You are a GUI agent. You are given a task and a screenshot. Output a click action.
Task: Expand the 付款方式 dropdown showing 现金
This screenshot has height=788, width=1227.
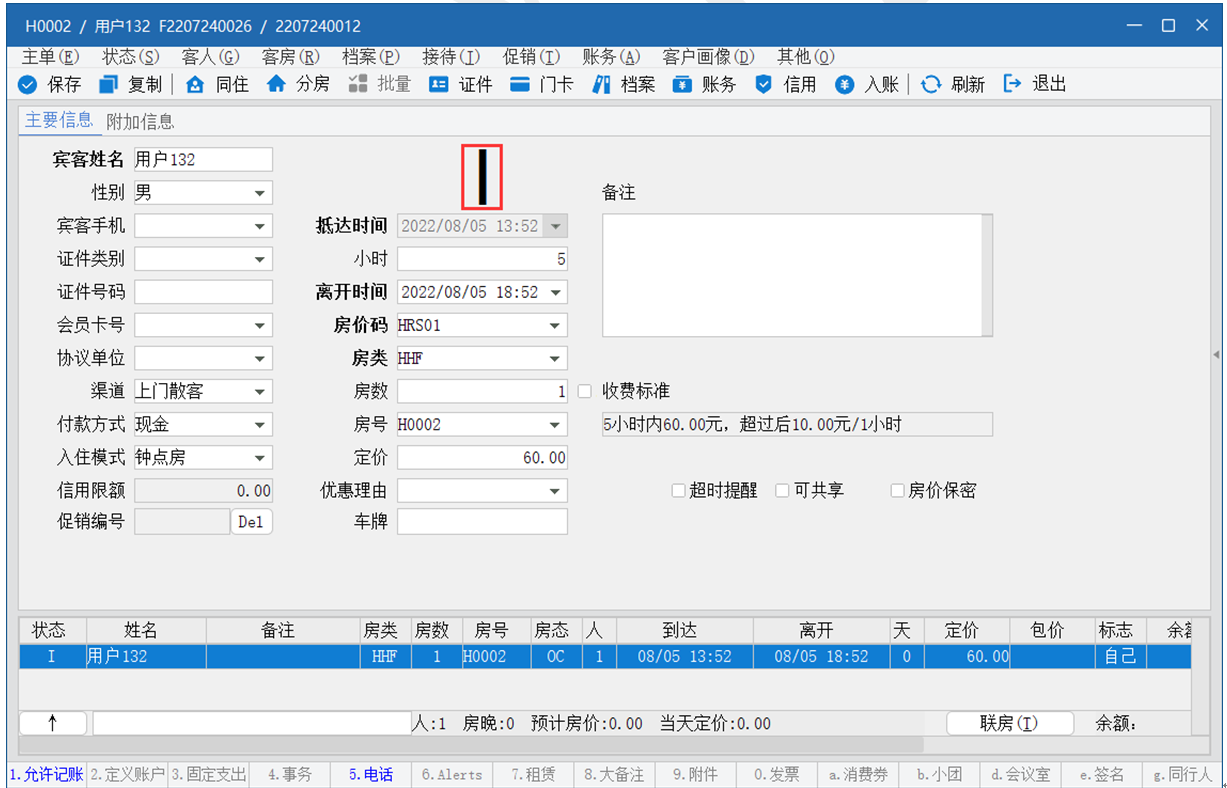[x=260, y=425]
